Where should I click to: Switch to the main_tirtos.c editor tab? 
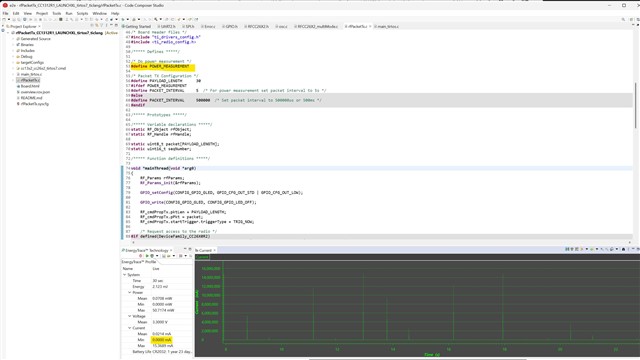[387, 27]
